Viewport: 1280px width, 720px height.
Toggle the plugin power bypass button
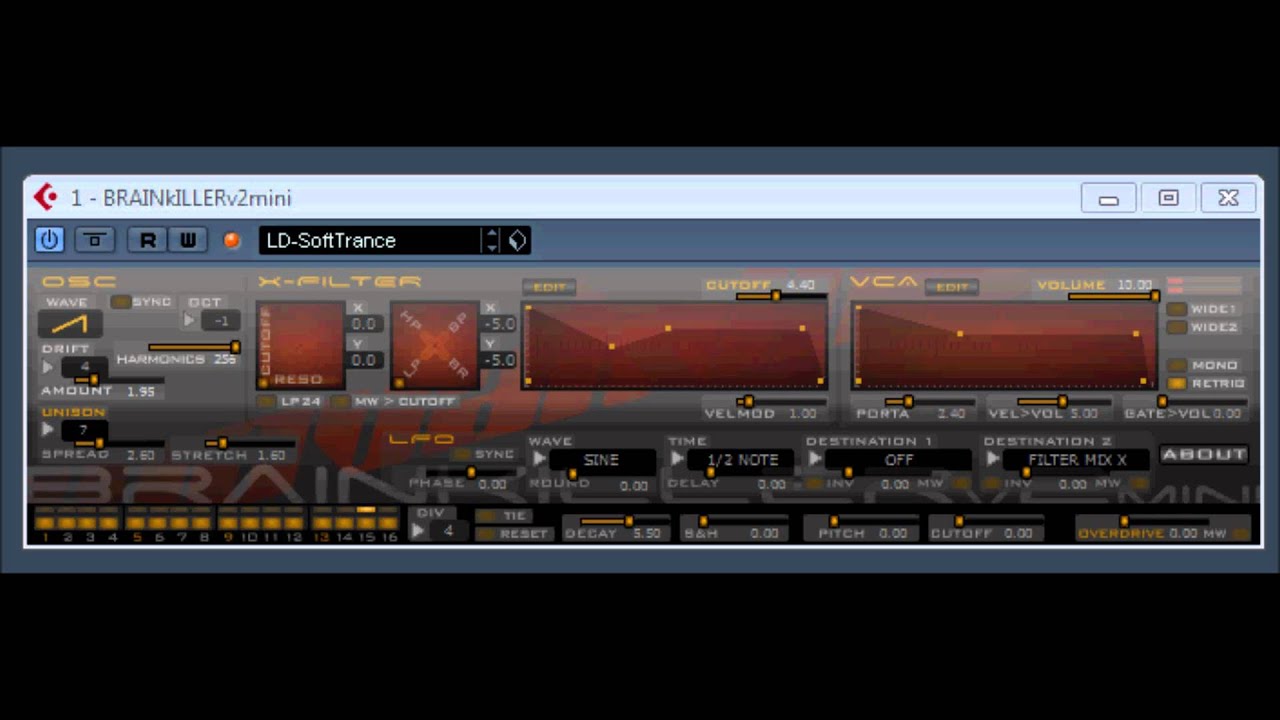[49, 240]
